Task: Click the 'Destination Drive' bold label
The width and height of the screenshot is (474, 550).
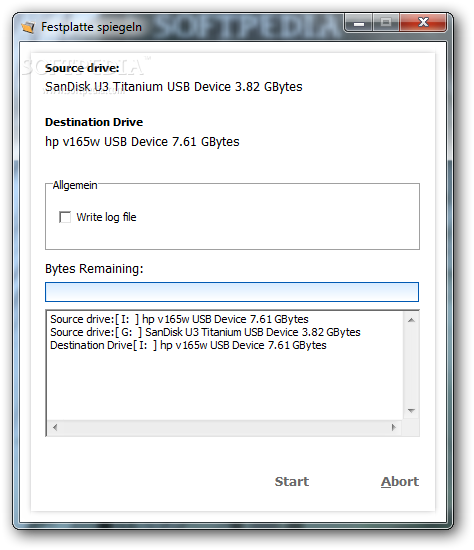Action: coord(94,122)
